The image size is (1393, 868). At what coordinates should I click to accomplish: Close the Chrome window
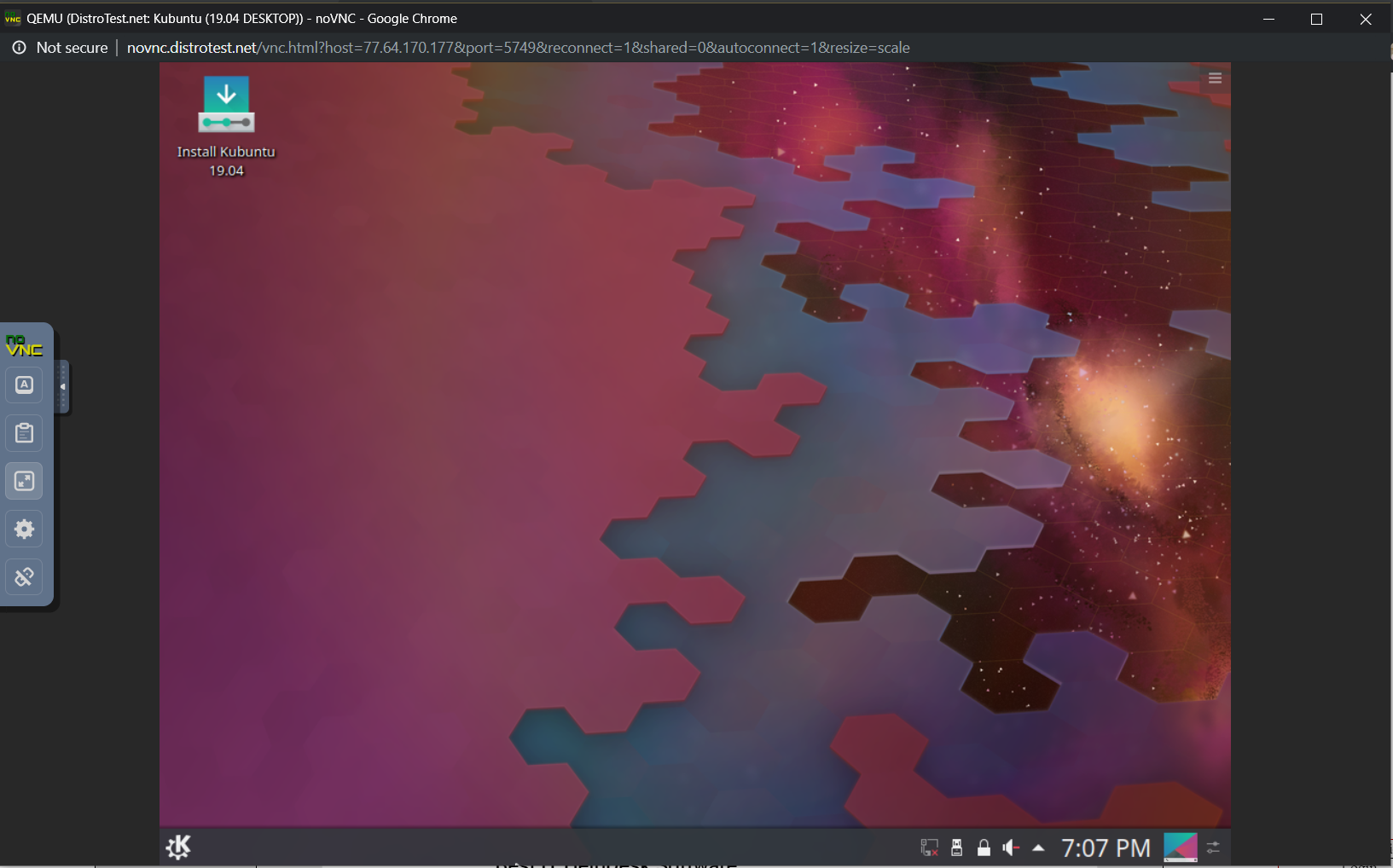tap(1366, 19)
